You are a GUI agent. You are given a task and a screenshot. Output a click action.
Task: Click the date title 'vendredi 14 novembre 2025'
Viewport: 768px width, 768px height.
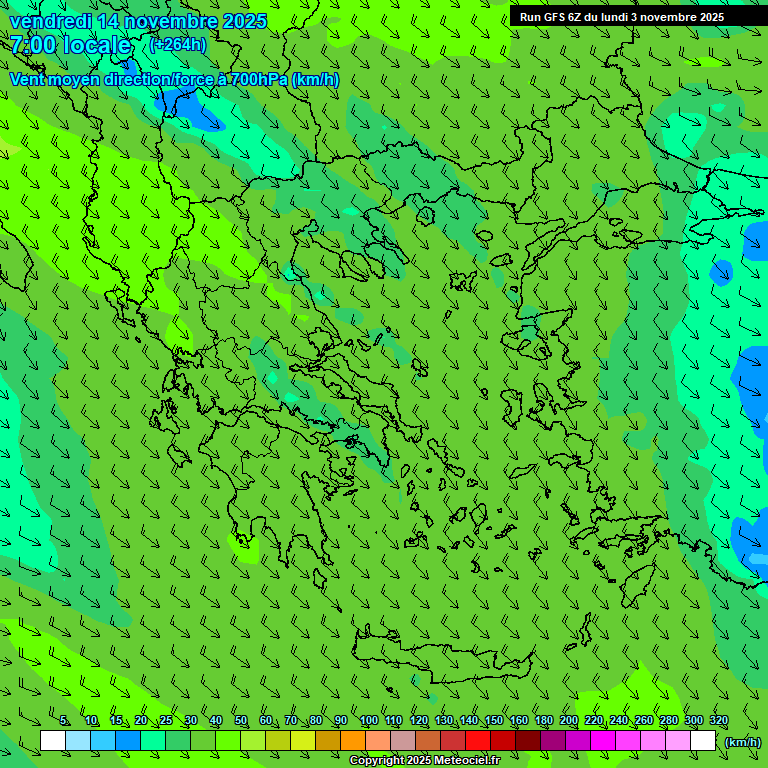138,21
